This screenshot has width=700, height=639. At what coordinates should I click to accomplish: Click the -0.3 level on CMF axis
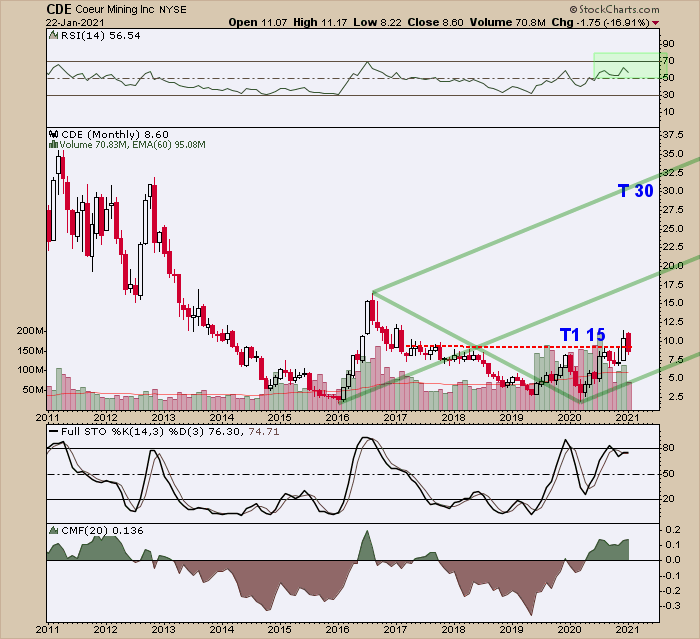coord(671,606)
